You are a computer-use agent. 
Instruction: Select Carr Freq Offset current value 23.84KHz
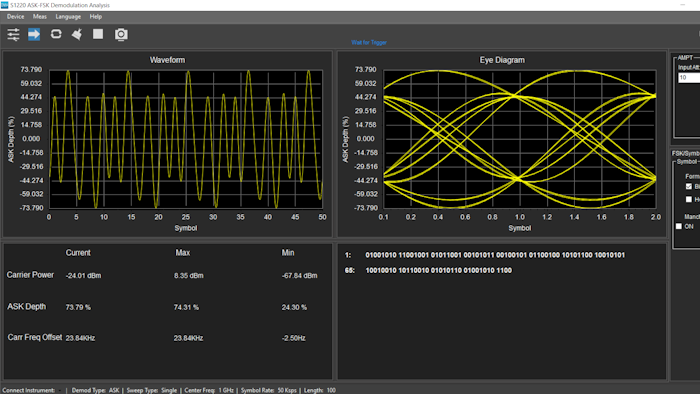coord(80,338)
